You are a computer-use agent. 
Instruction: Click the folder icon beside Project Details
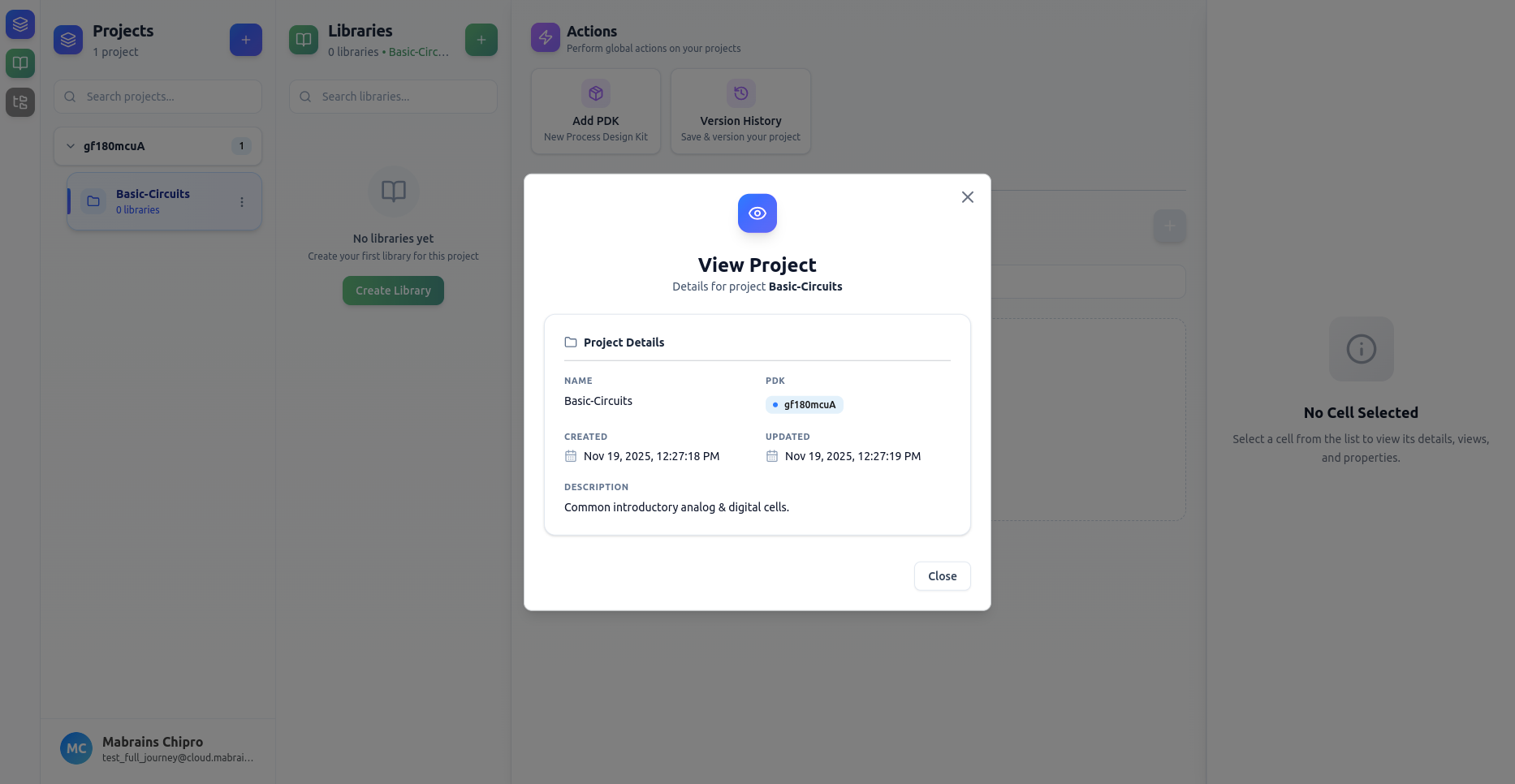[x=571, y=342]
